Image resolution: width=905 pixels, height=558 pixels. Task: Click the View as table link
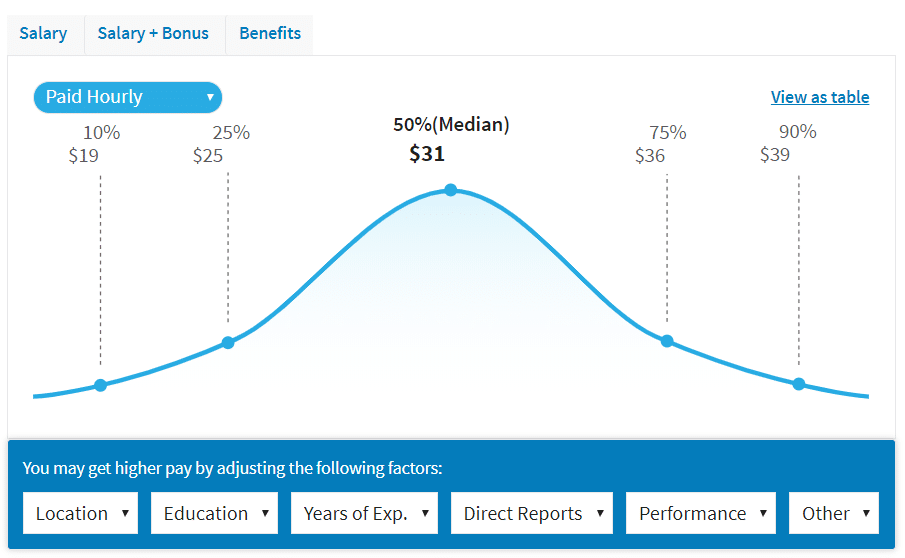click(819, 97)
